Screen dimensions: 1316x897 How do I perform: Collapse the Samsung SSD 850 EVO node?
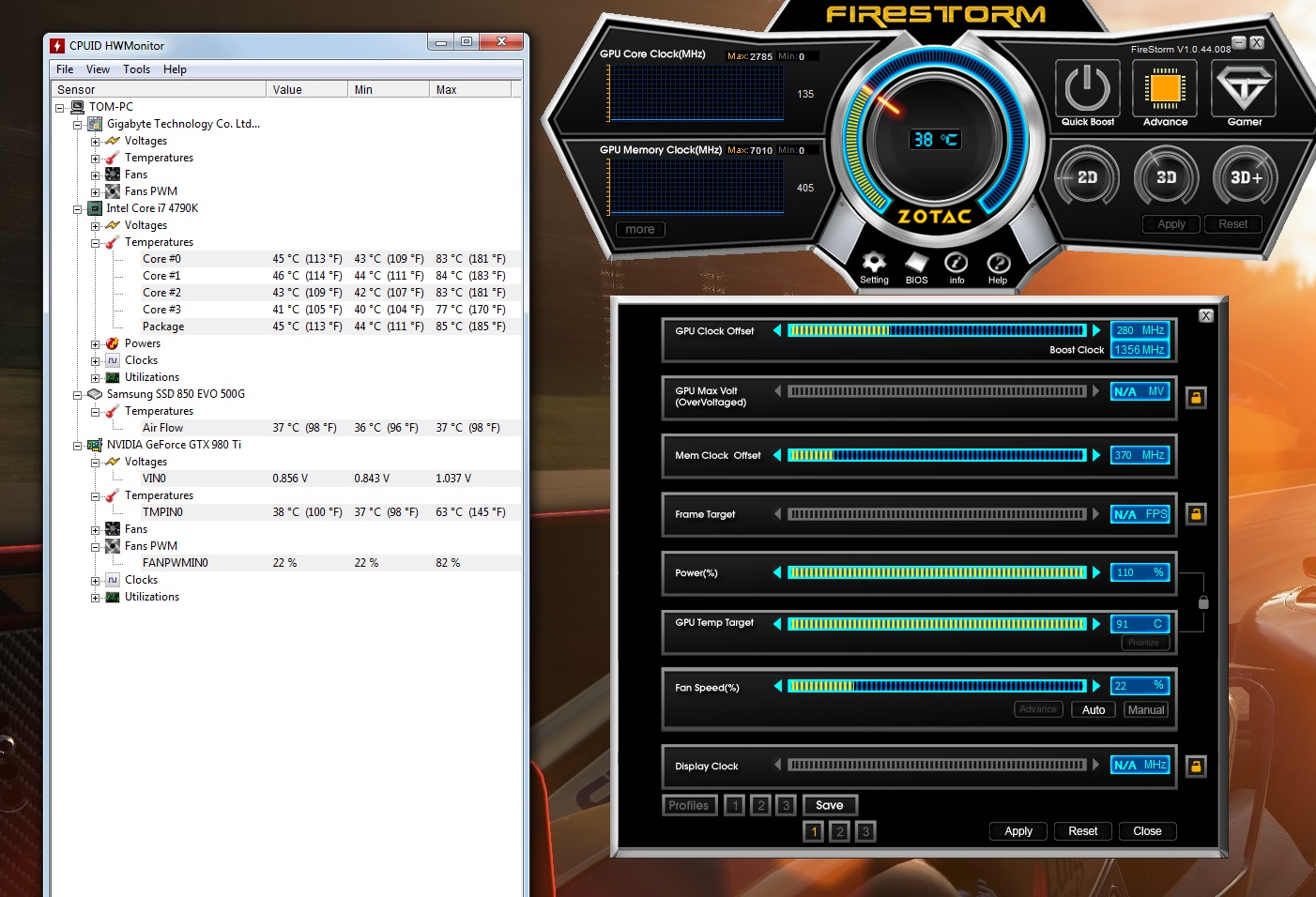77,395
